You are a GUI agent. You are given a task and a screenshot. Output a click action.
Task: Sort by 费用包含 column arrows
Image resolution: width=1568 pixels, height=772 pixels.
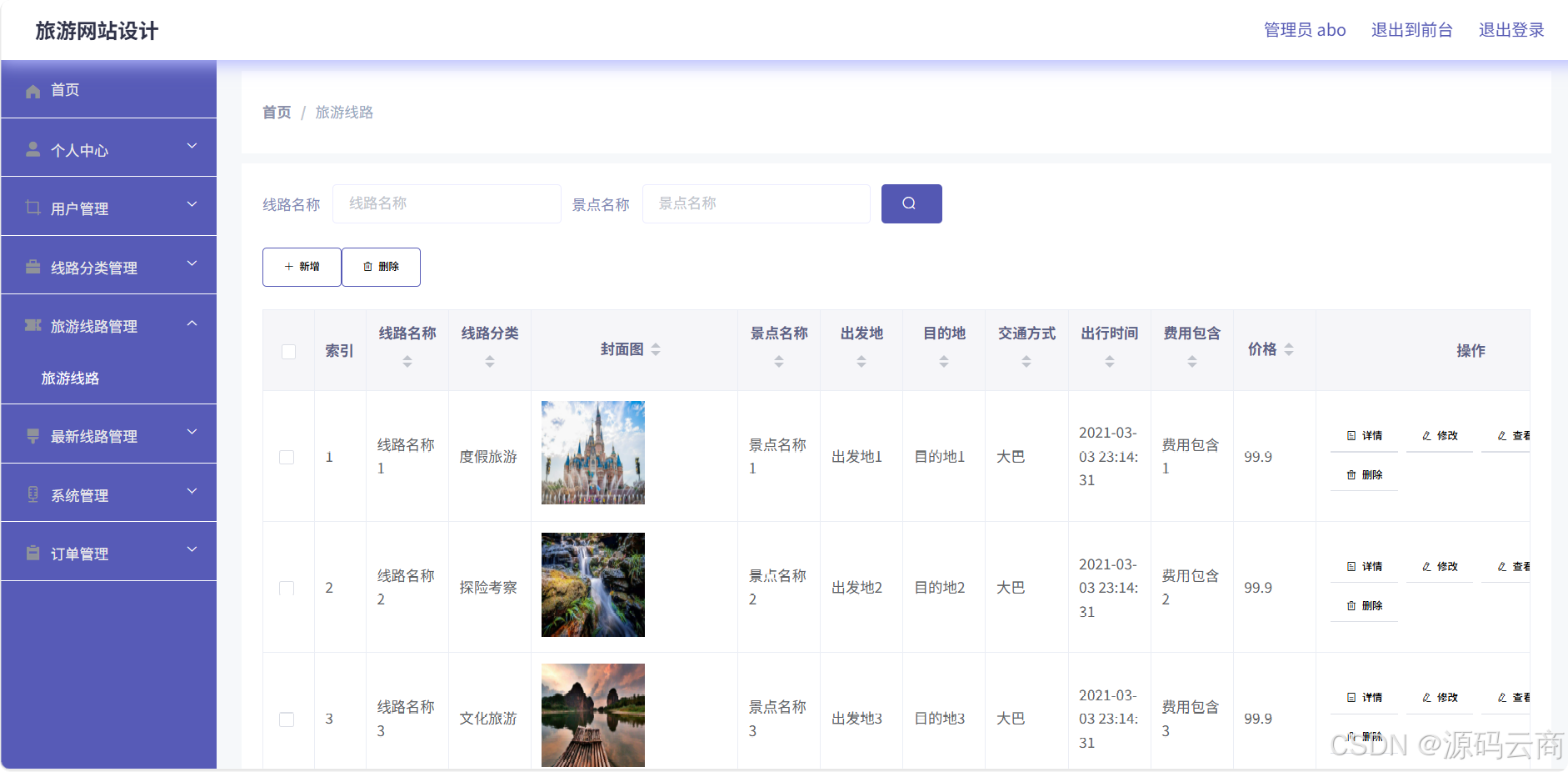1192,361
